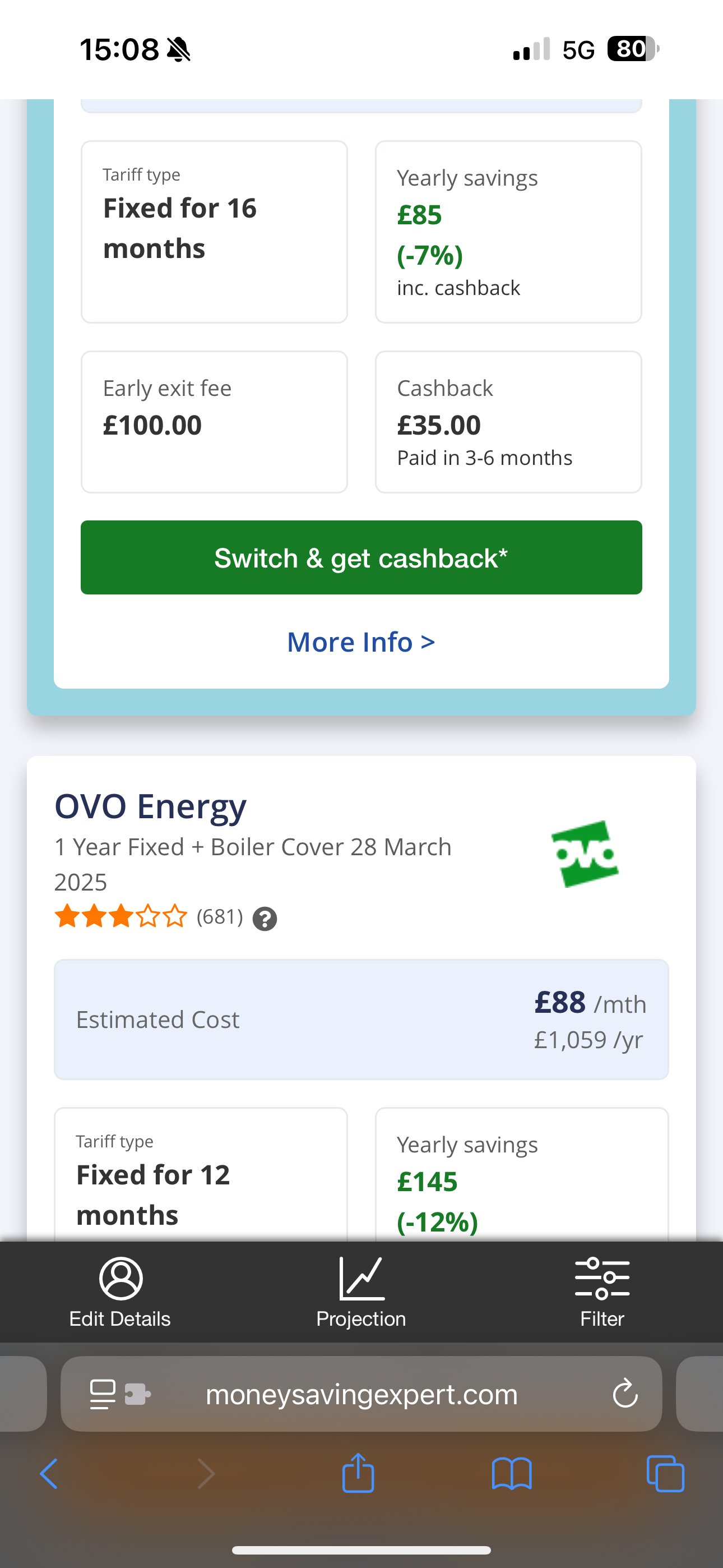The width and height of the screenshot is (723, 1568).
Task: Click Switch & get cashback button
Action: tap(361, 557)
